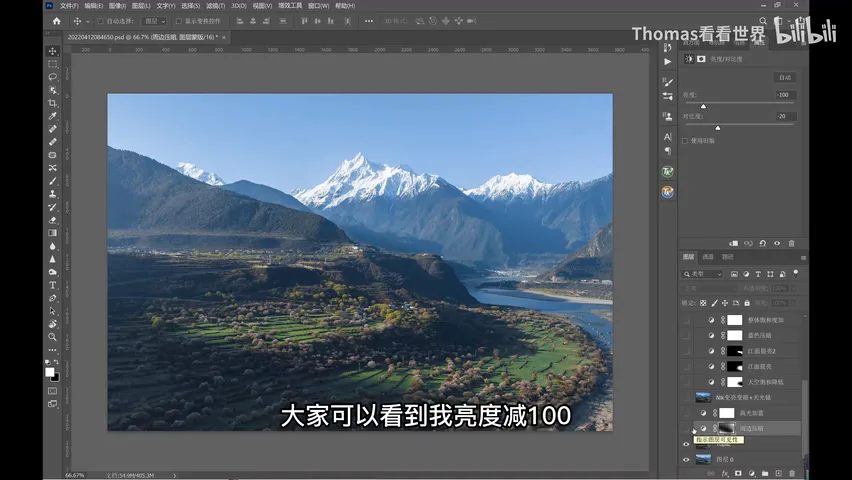
Task: Switch to the 通道 tab
Action: (708, 257)
